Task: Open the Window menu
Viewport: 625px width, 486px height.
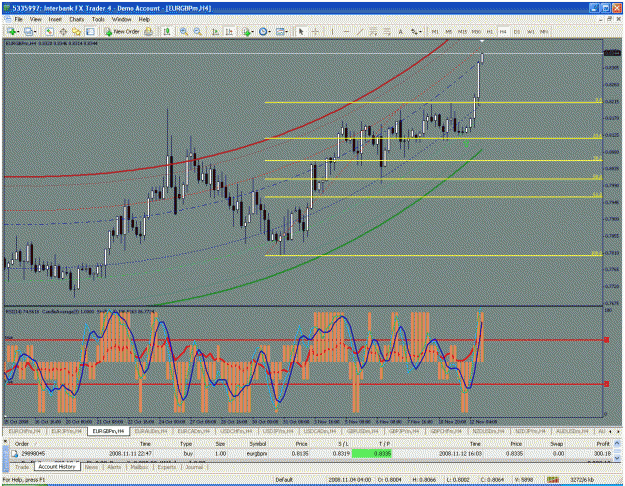Action: click(121, 19)
